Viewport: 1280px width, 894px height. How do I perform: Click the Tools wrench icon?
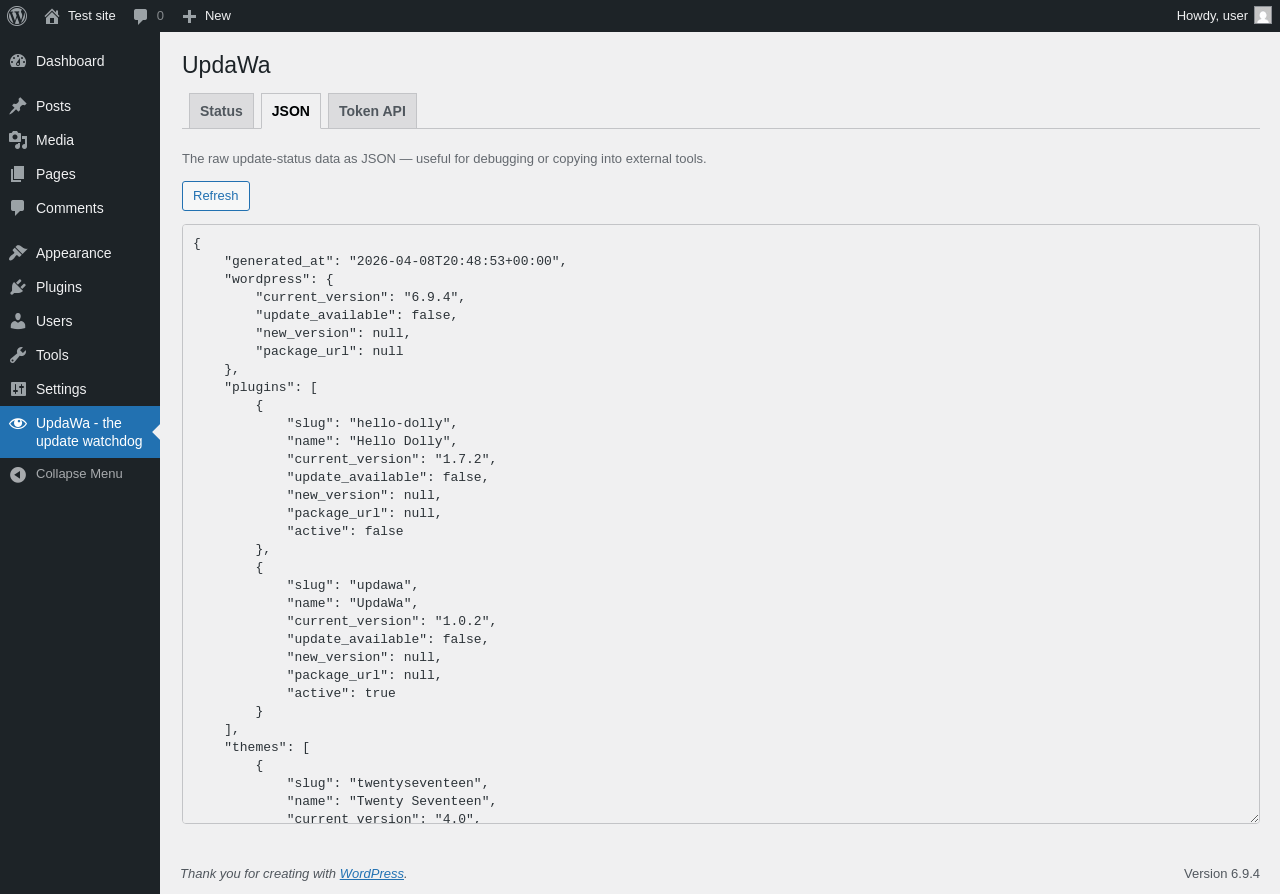[x=18, y=355]
